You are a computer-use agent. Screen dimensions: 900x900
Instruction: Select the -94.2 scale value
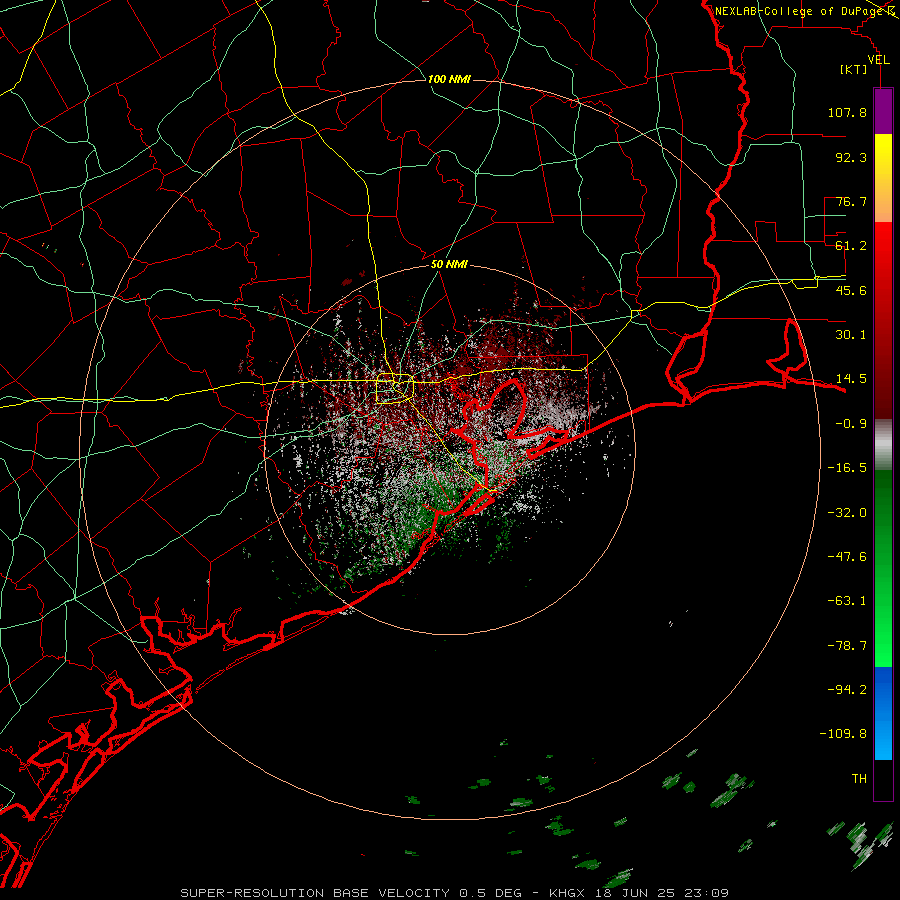tap(847, 690)
